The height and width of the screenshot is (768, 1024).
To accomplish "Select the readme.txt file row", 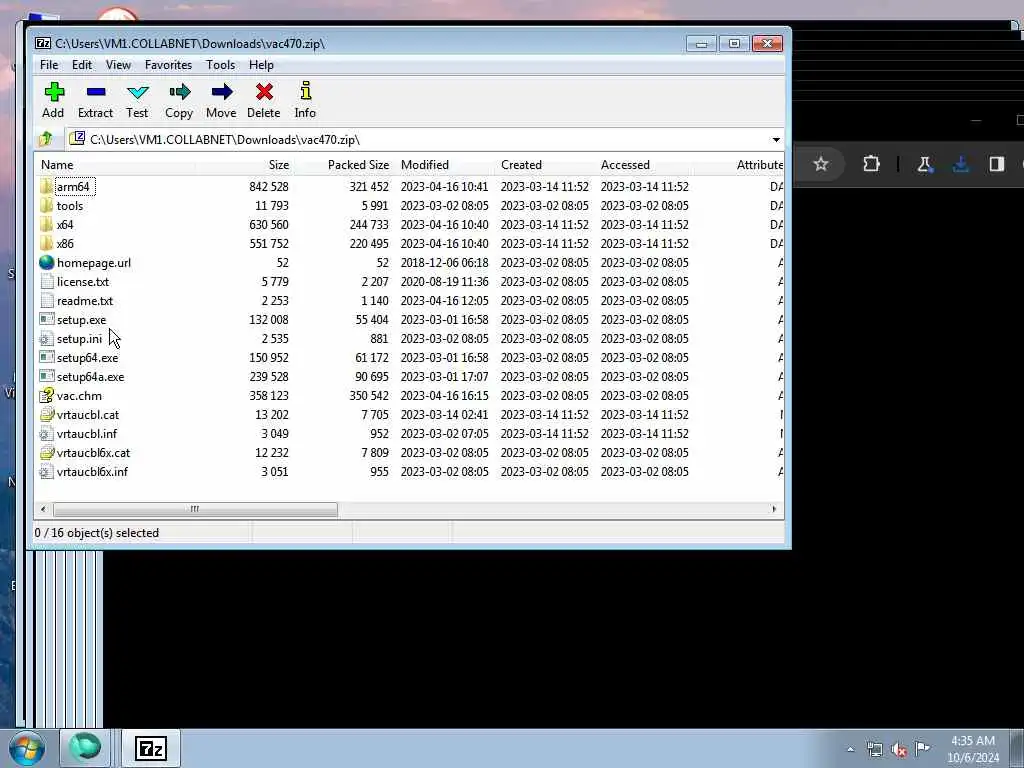I will [409, 300].
